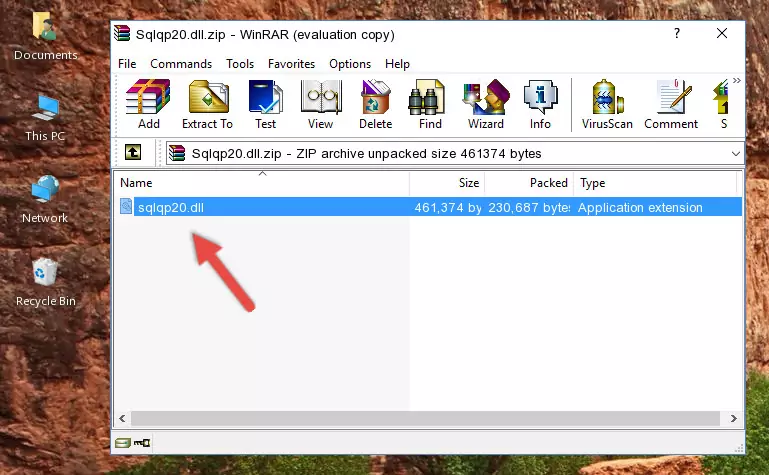Select Network desktop icon
The height and width of the screenshot is (475, 769).
[x=45, y=200]
